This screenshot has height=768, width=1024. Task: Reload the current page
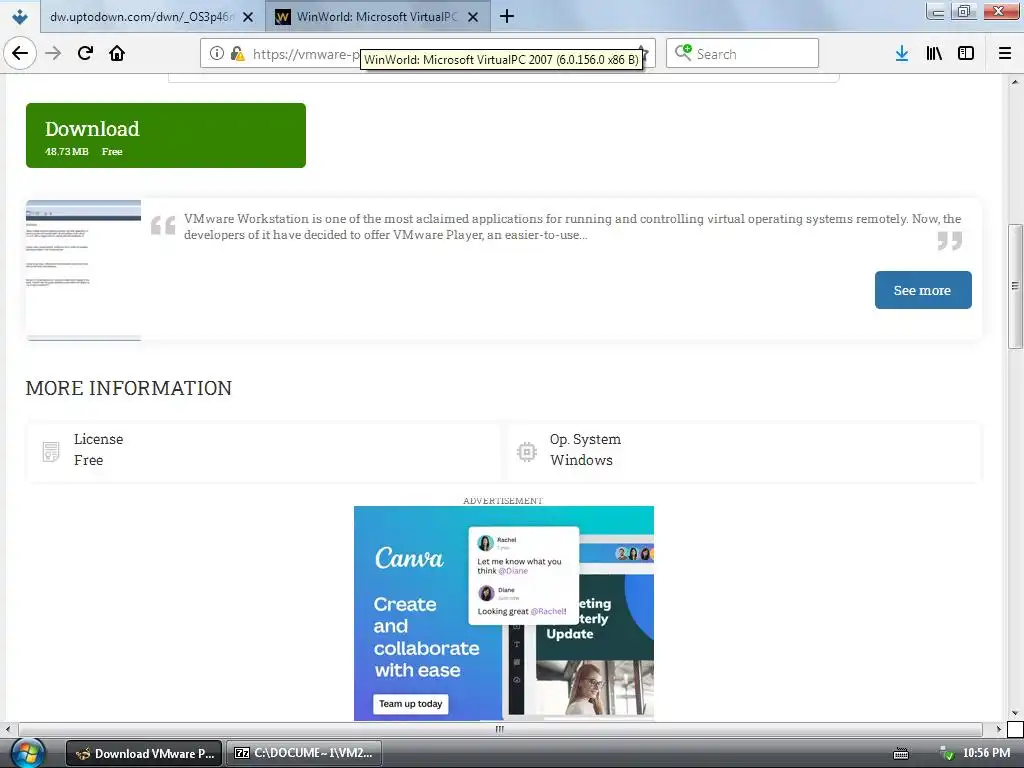(x=85, y=53)
